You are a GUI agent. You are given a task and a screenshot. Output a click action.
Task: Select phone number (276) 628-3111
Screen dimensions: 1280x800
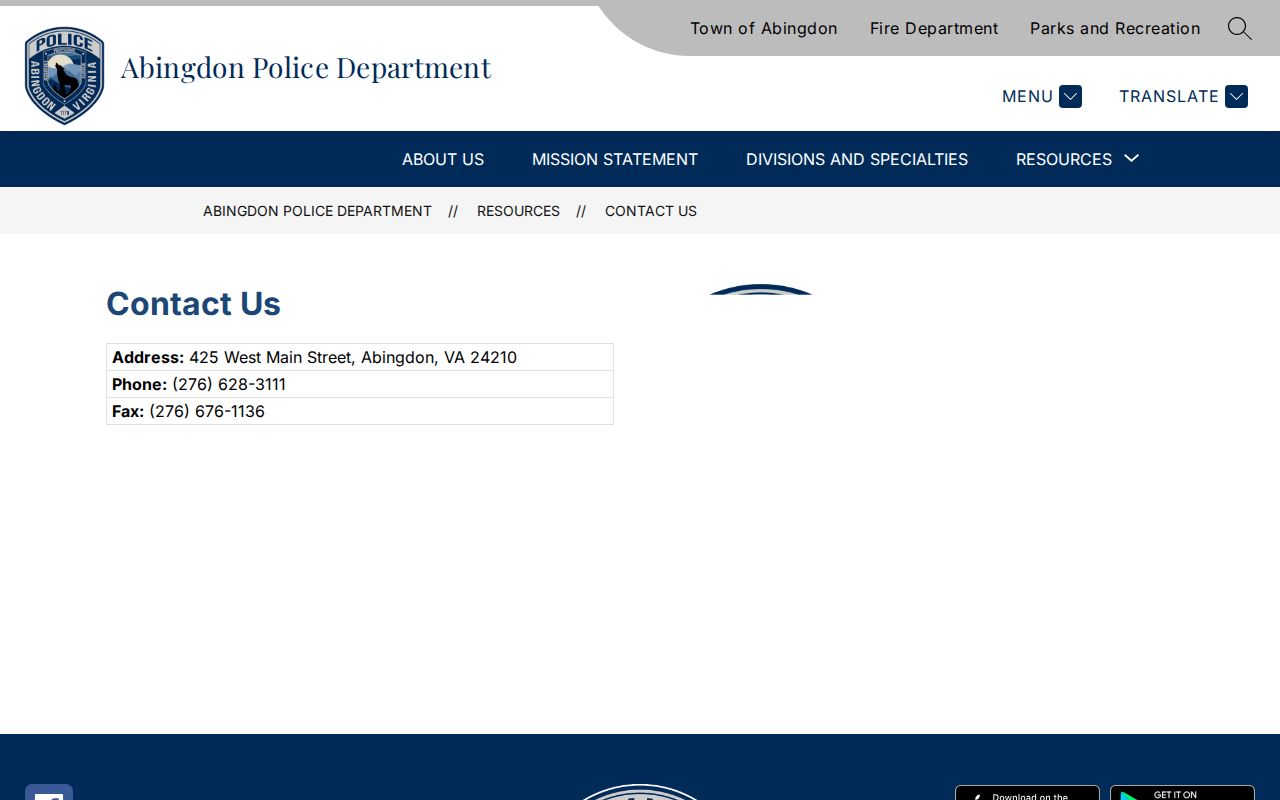point(229,384)
